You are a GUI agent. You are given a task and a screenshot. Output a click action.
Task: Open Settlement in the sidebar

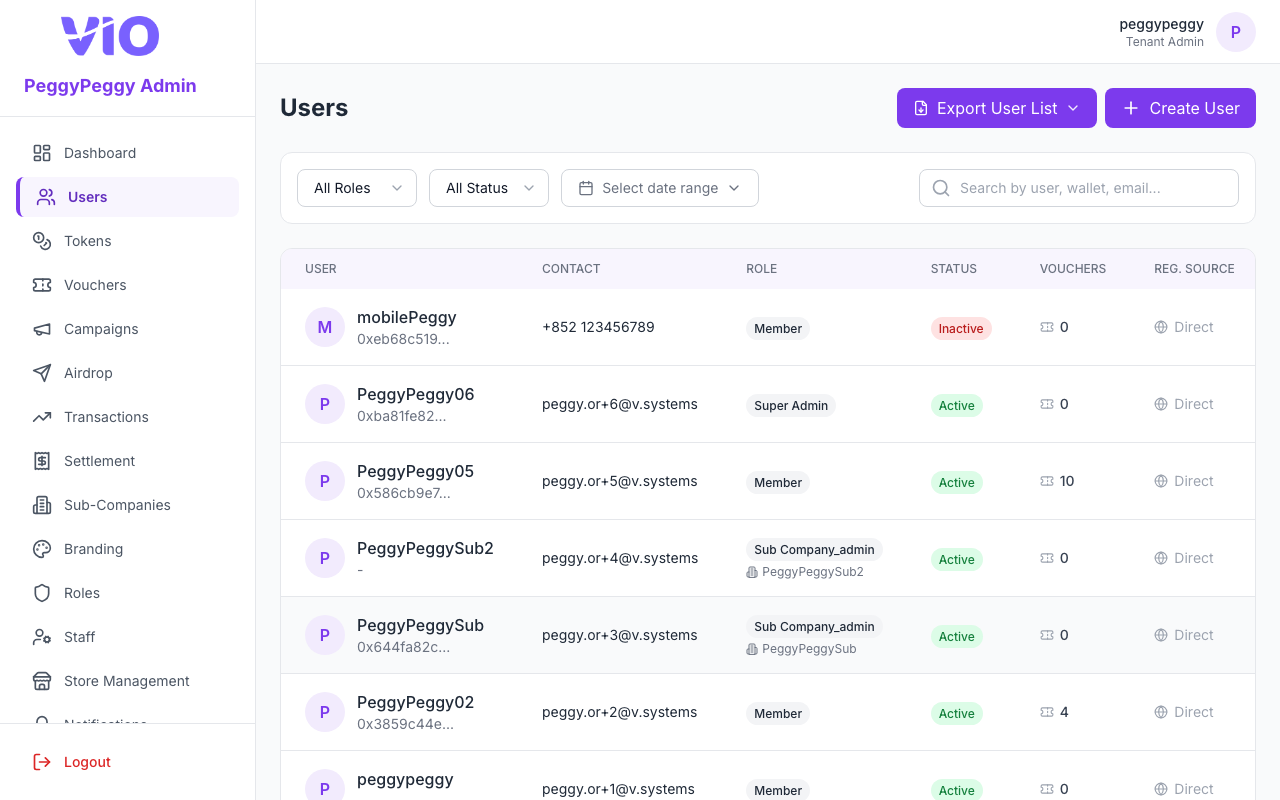pyautogui.click(x=127, y=461)
